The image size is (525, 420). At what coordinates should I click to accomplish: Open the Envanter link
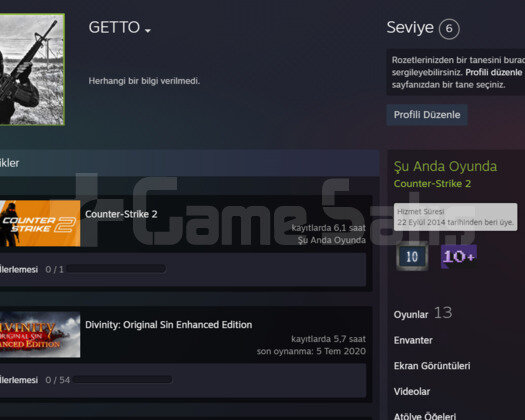coord(413,340)
